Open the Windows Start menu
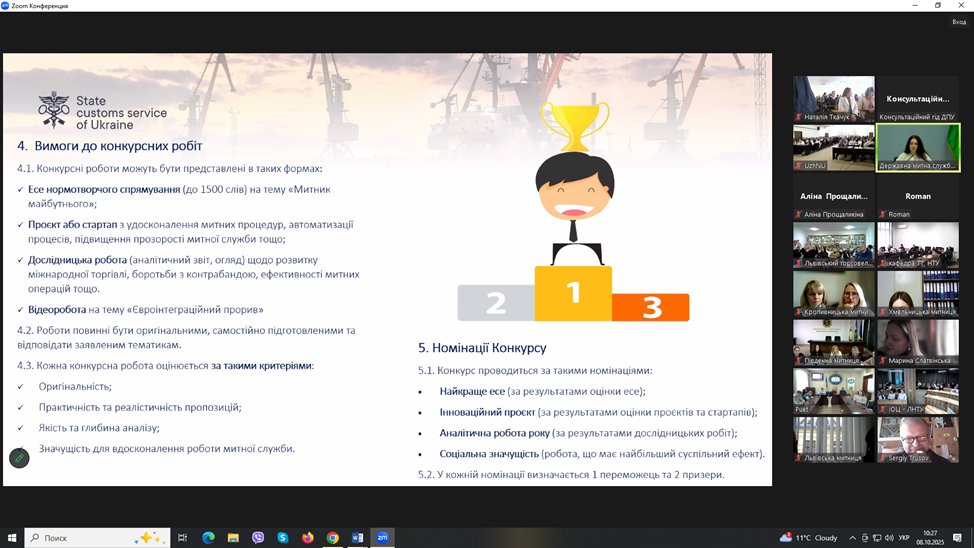Viewport: 974px width, 548px height. pos(12,537)
